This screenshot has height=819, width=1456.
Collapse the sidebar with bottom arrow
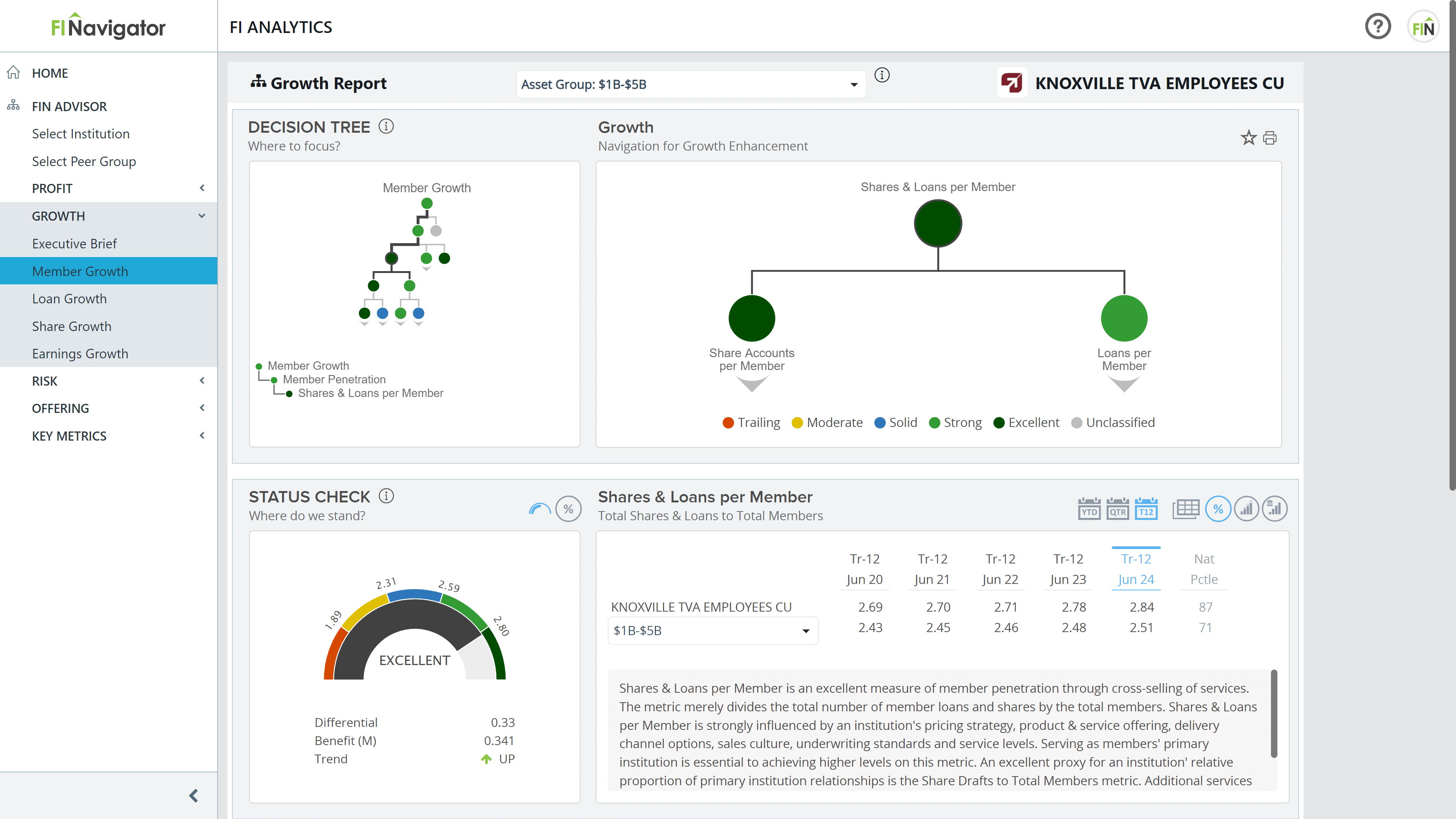coord(193,796)
